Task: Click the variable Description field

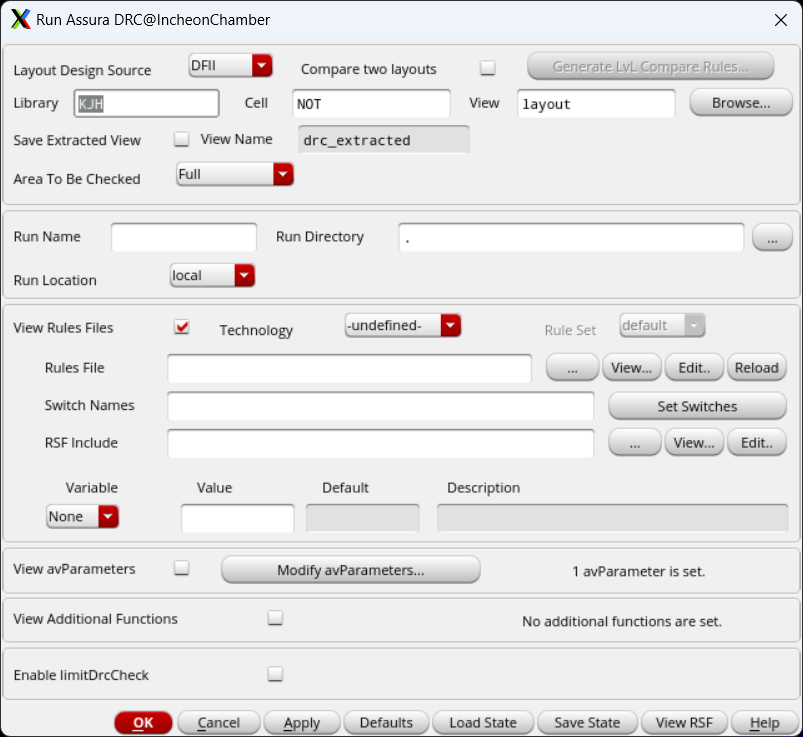Action: (x=612, y=518)
